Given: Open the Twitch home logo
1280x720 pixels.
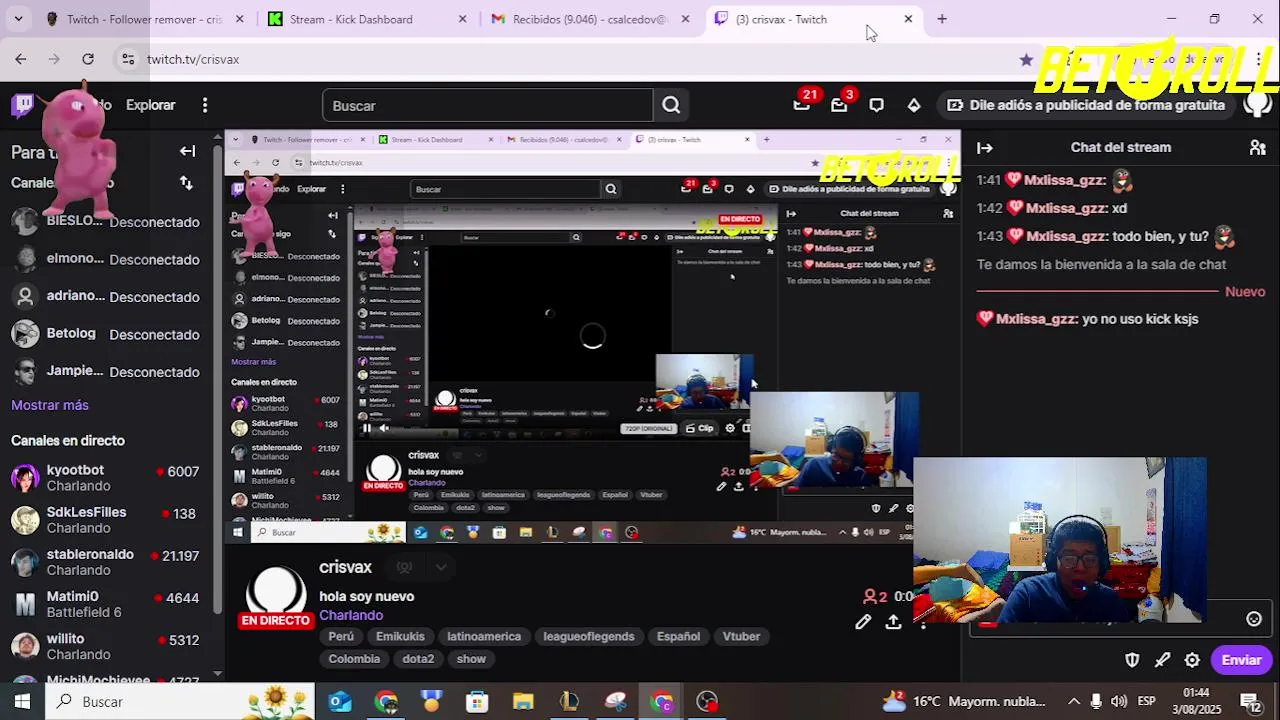Looking at the screenshot, I should 22,105.
